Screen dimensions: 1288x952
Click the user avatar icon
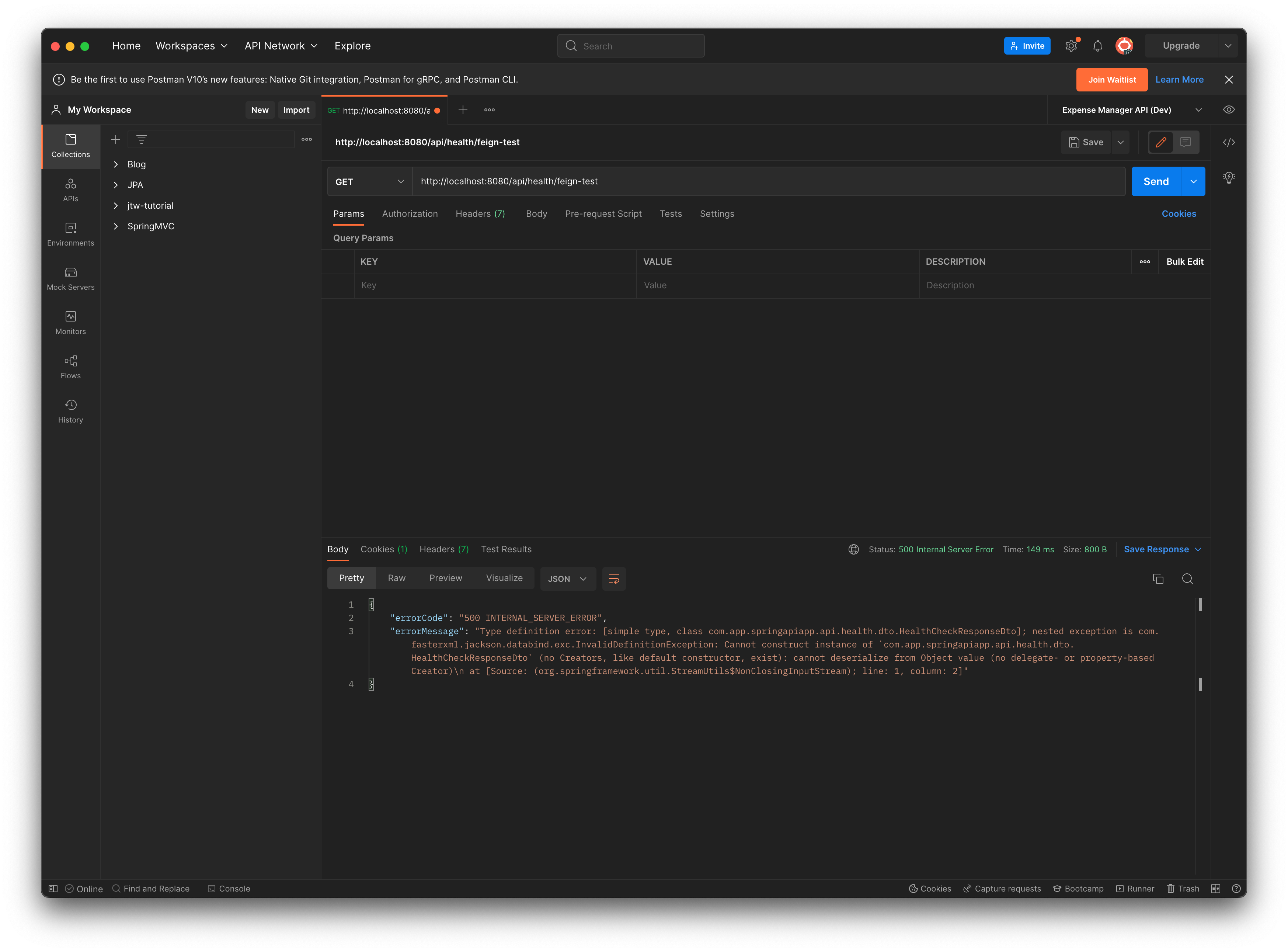point(1124,46)
